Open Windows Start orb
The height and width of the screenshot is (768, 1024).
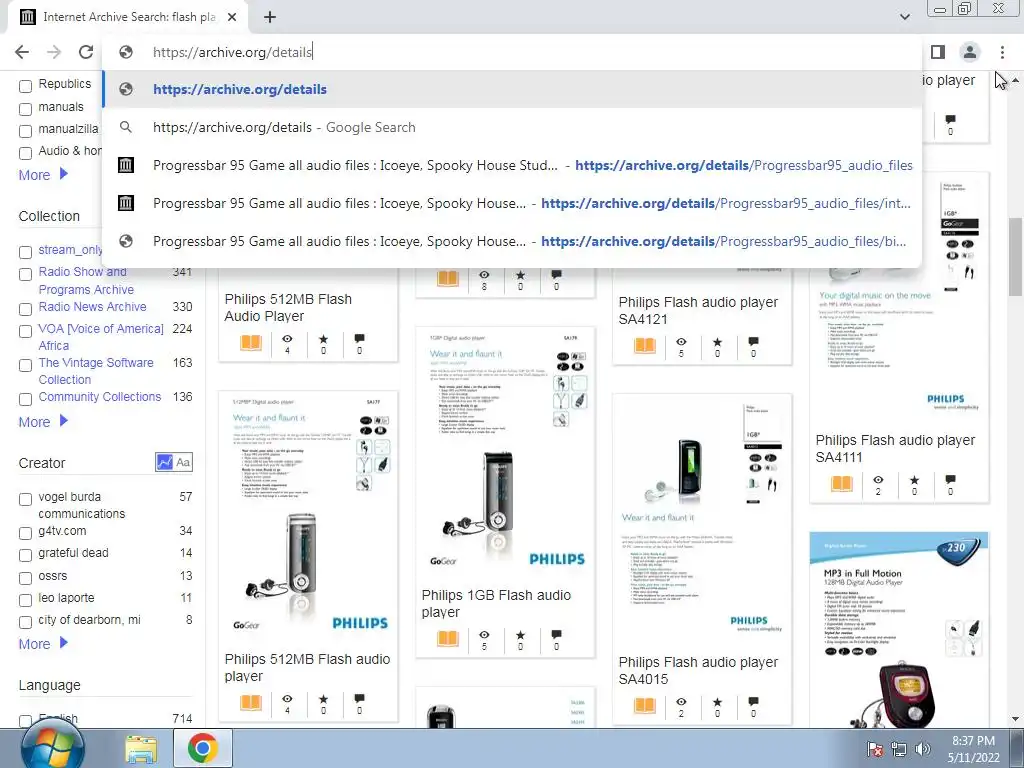click(x=53, y=748)
